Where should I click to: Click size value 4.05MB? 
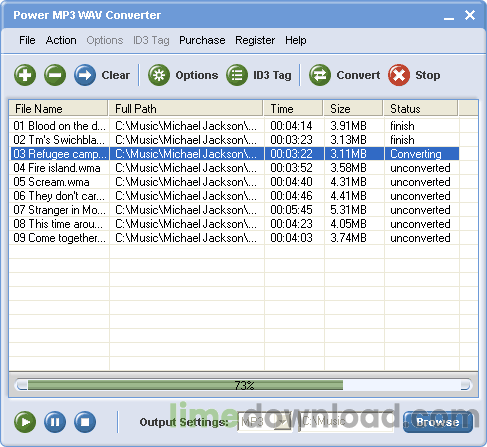(x=348, y=224)
